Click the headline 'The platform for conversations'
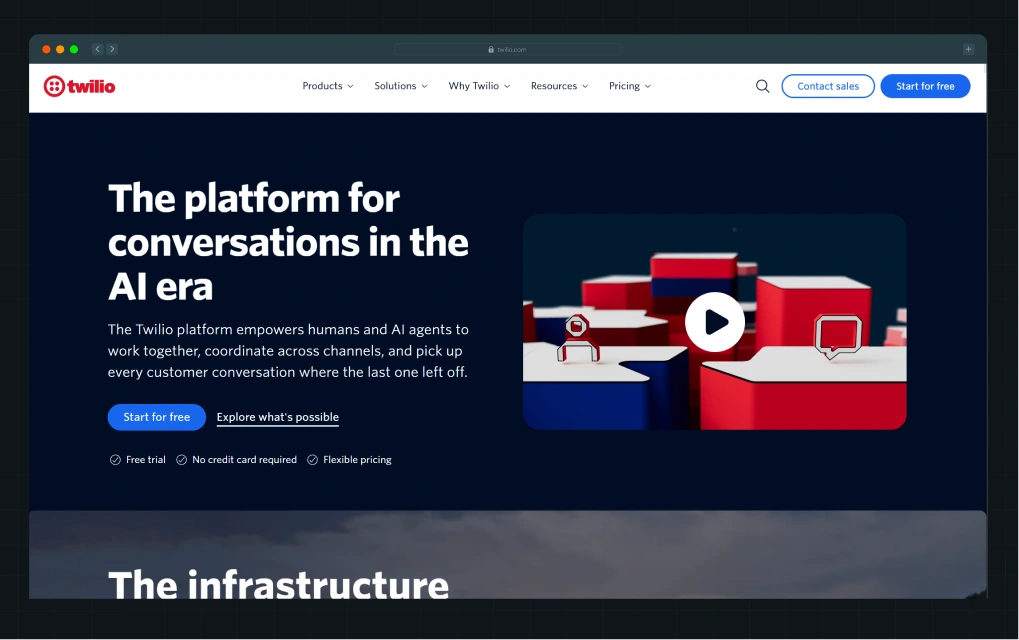The width and height of the screenshot is (1019, 640). [x=288, y=242]
